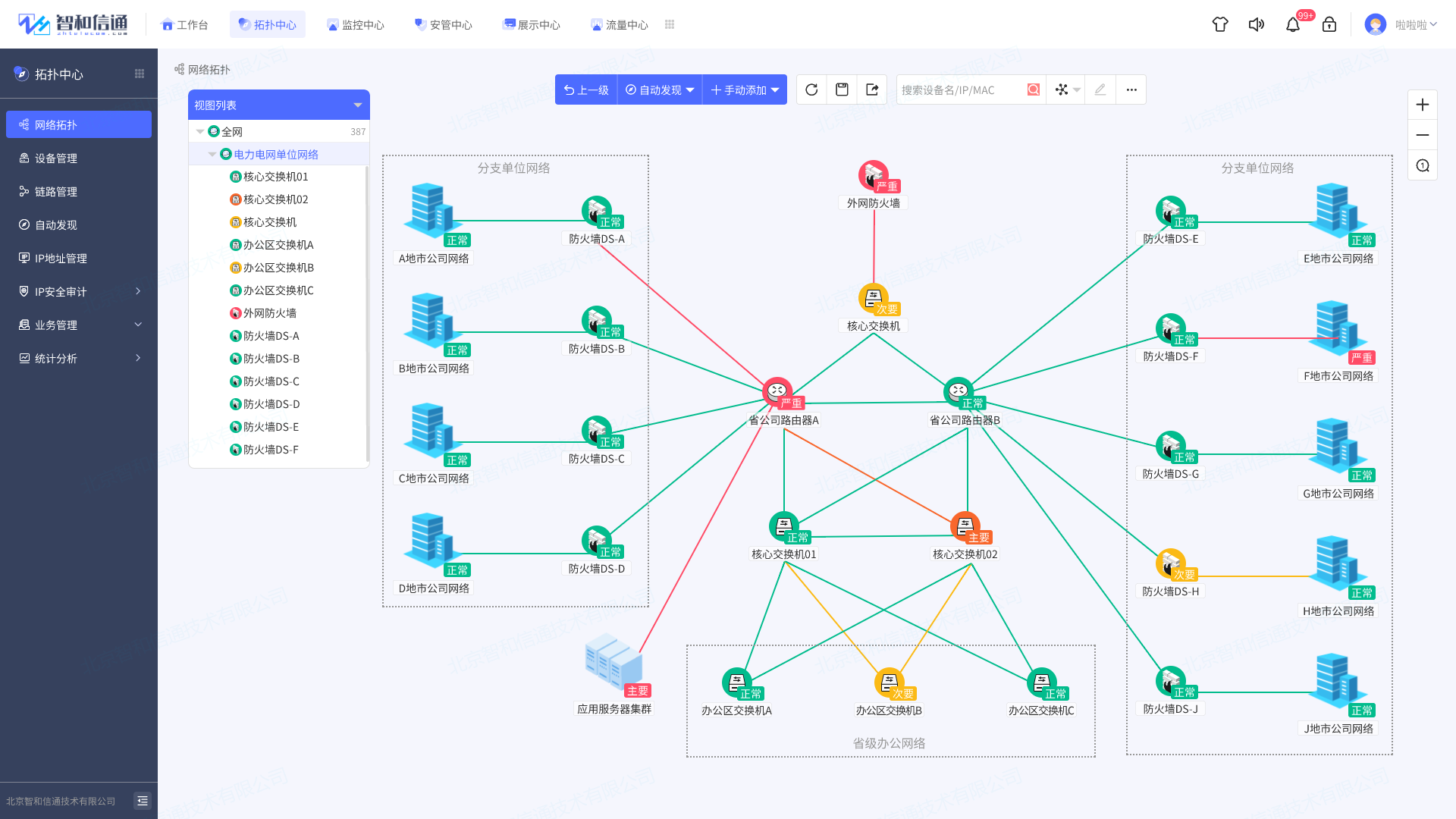Zoom out with the minus button
This screenshot has height=819, width=1456.
(x=1423, y=135)
